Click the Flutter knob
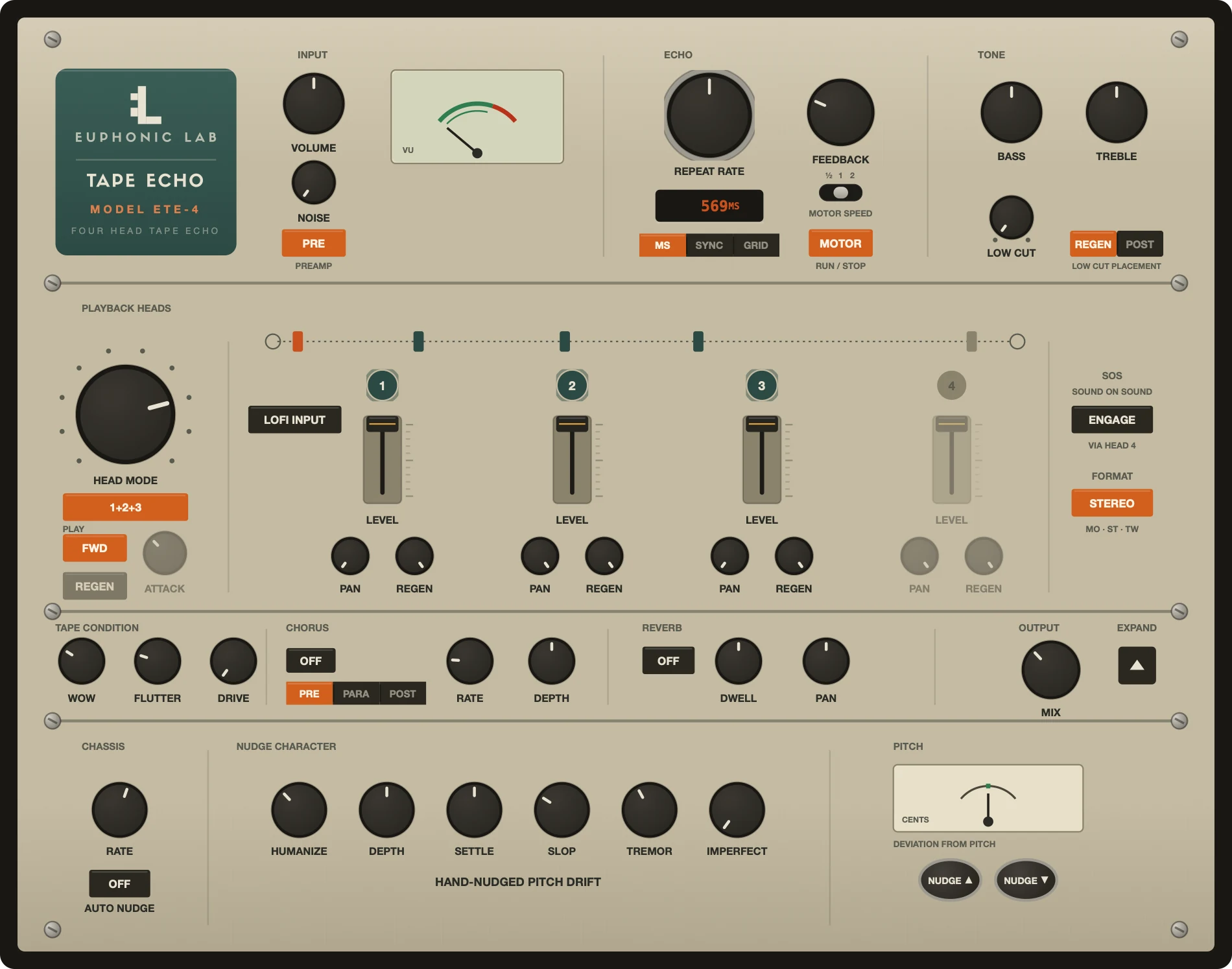 158,661
